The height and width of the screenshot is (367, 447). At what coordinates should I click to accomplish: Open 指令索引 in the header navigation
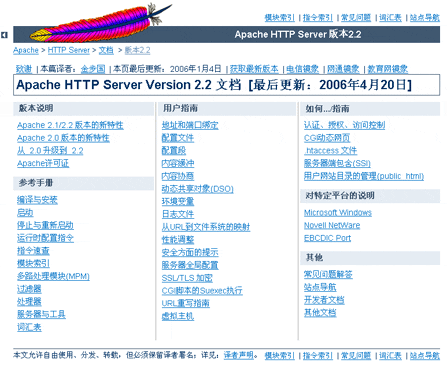318,18
